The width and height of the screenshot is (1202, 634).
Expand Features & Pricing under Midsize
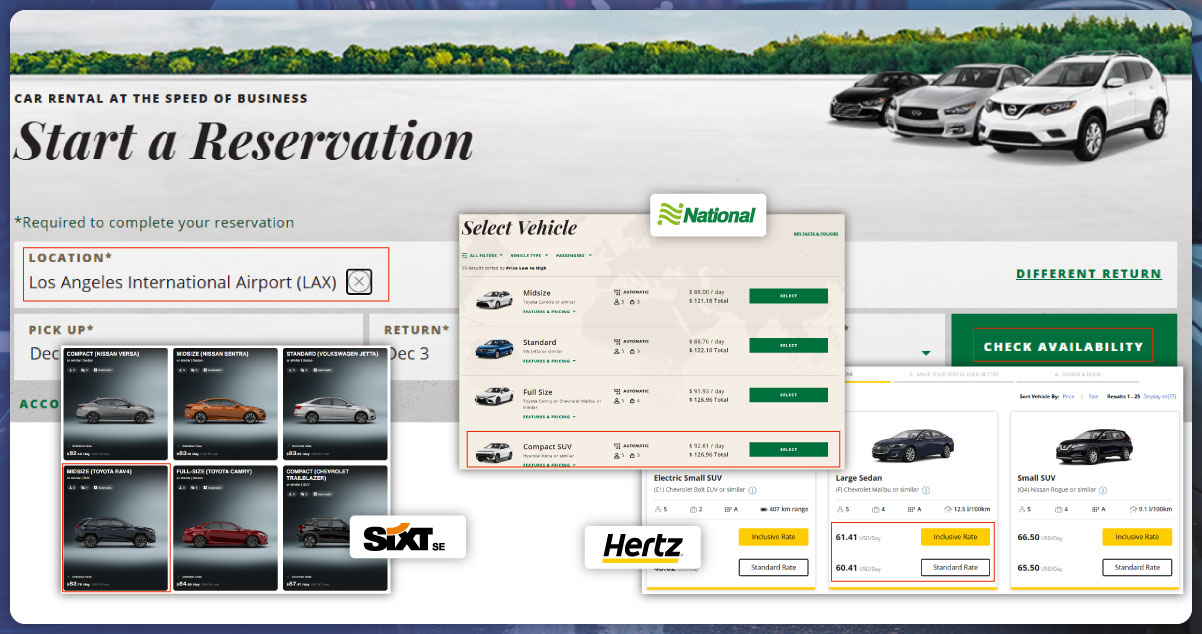[x=548, y=311]
